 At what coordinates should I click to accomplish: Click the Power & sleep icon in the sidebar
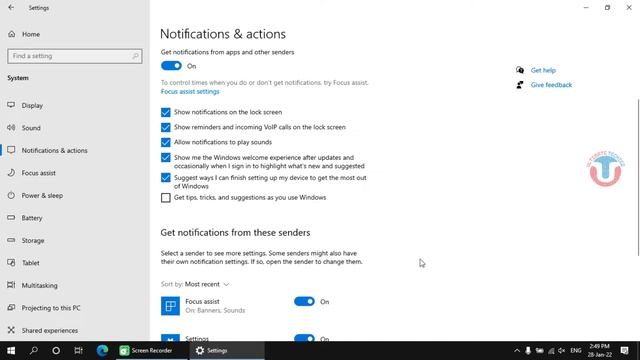pos(11,195)
